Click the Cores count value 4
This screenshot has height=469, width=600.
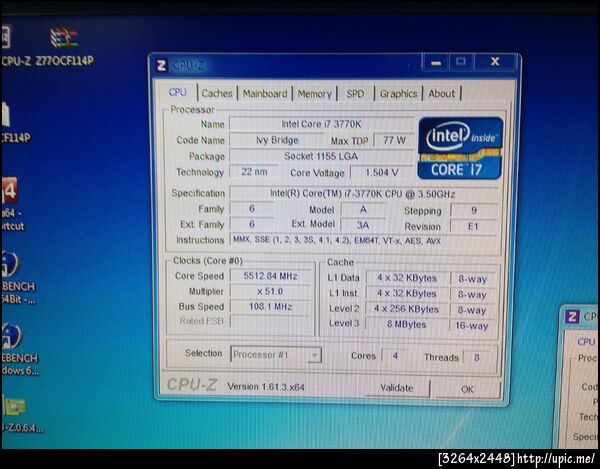(395, 356)
